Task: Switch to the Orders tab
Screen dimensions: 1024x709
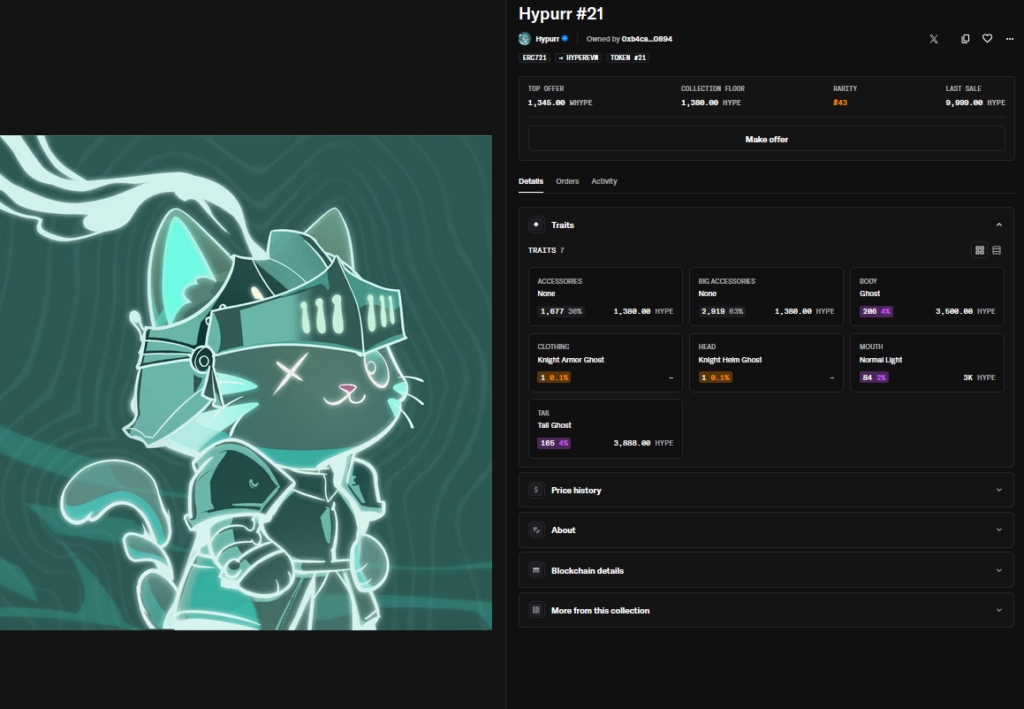Action: 567,181
